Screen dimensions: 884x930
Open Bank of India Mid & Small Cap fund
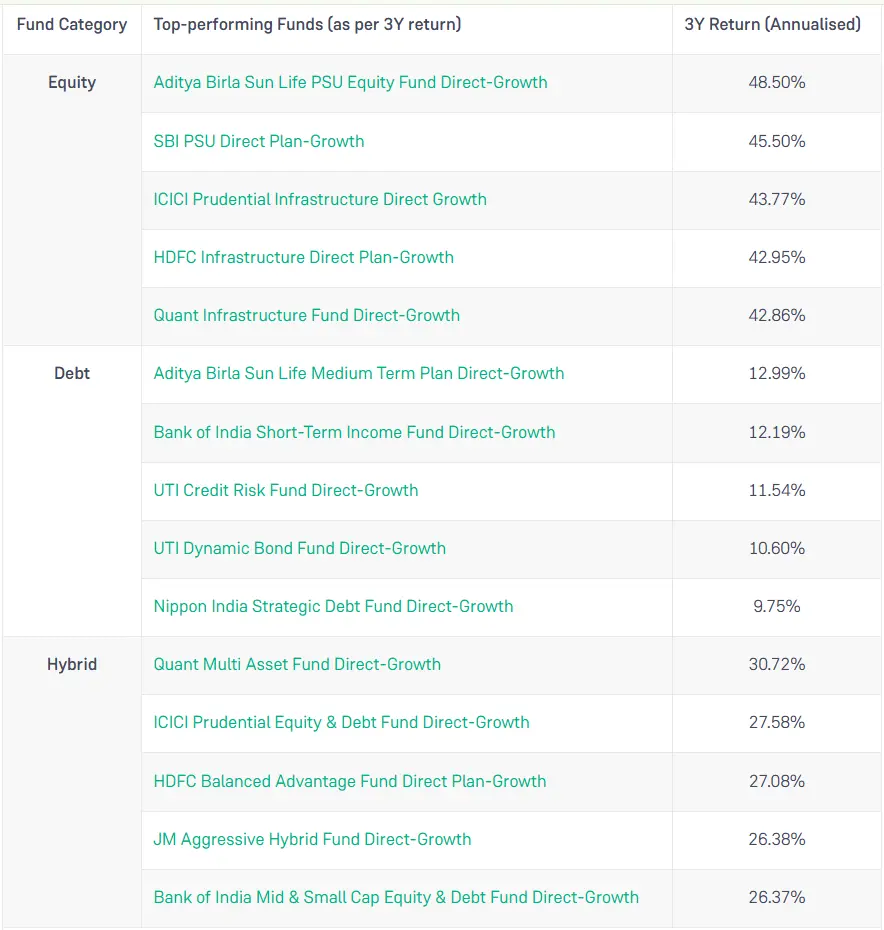396,897
